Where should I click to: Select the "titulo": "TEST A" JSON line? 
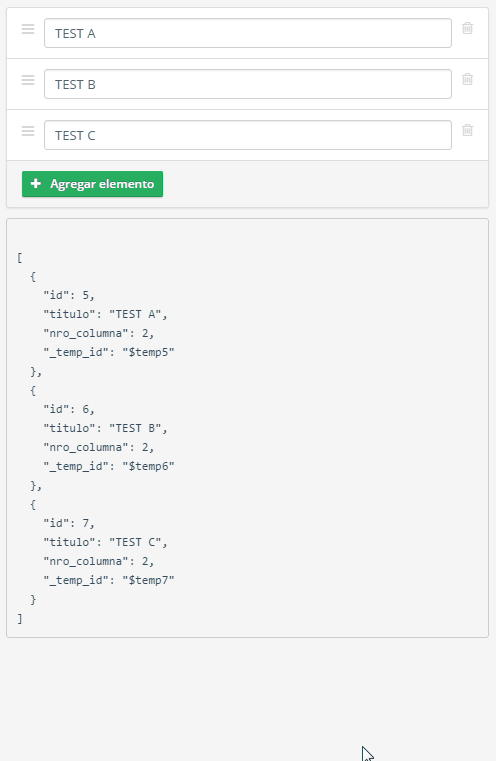[105, 314]
